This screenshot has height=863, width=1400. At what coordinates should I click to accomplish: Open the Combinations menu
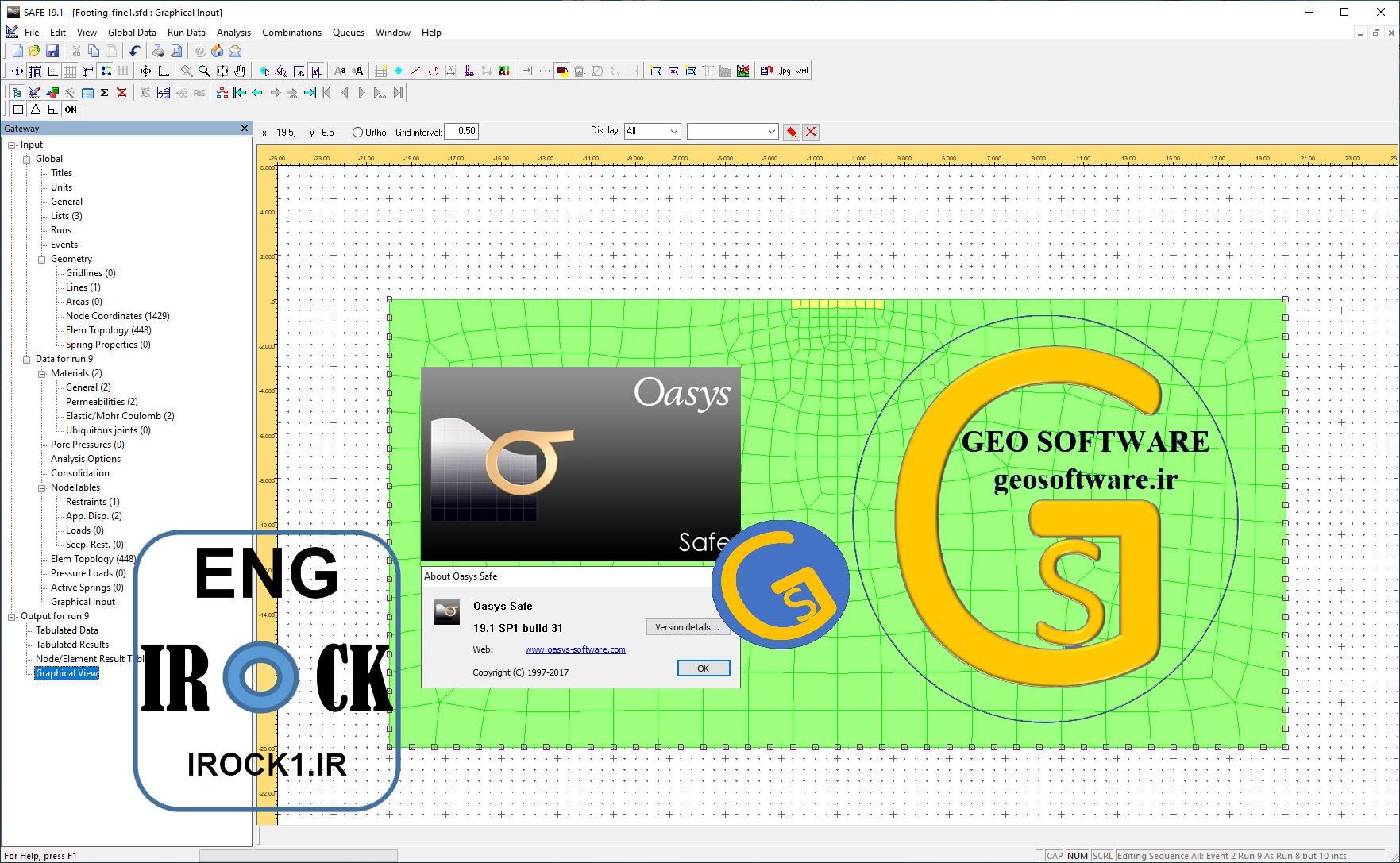coord(291,33)
